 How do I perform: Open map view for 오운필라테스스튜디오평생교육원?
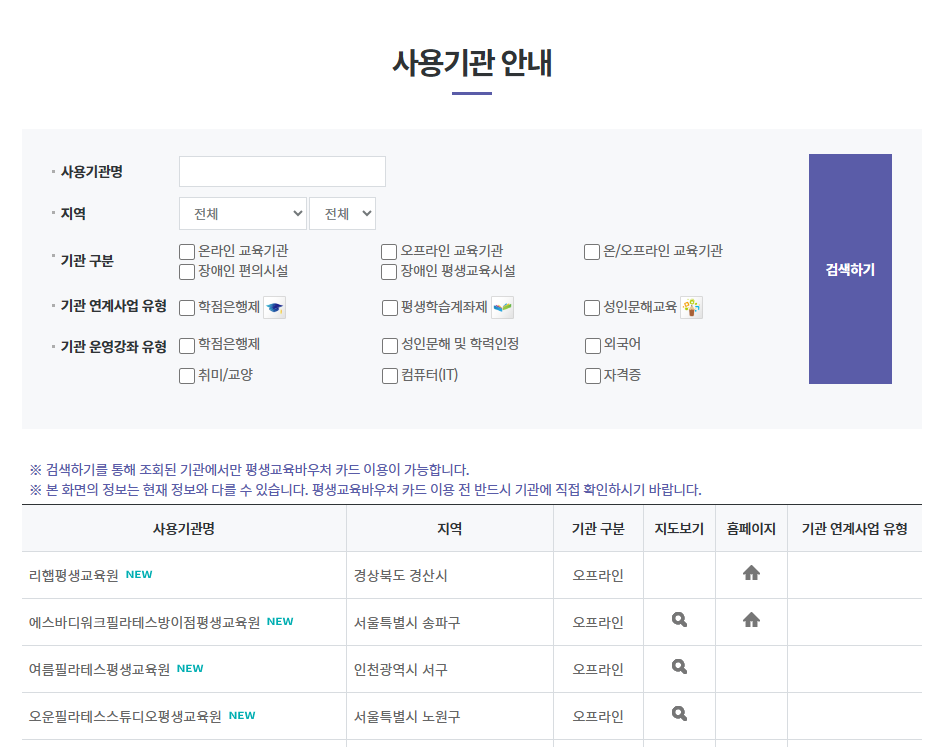pyautogui.click(x=679, y=714)
